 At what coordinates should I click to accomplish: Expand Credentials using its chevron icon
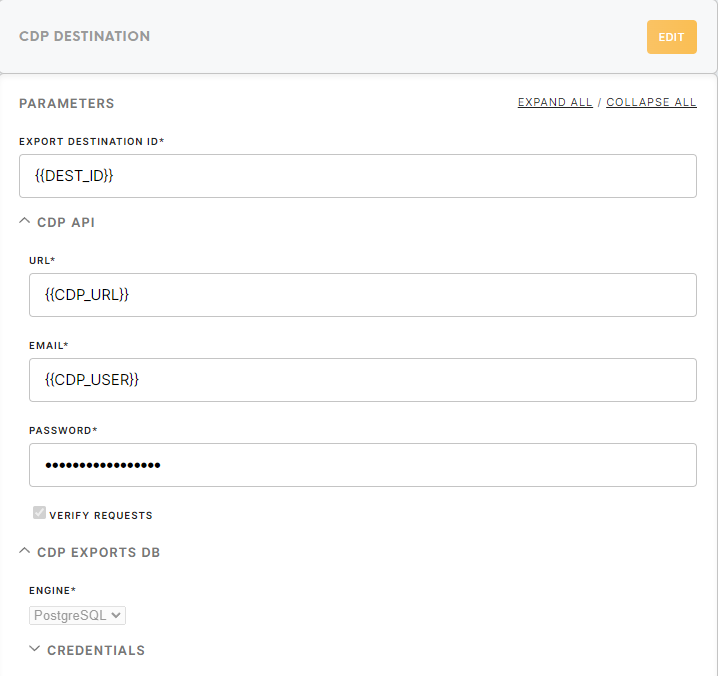(34, 649)
